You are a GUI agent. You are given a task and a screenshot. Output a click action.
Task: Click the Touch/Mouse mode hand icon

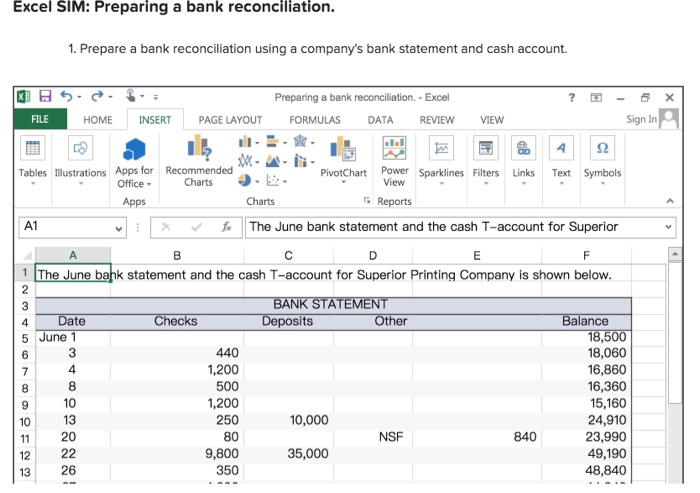(130, 96)
